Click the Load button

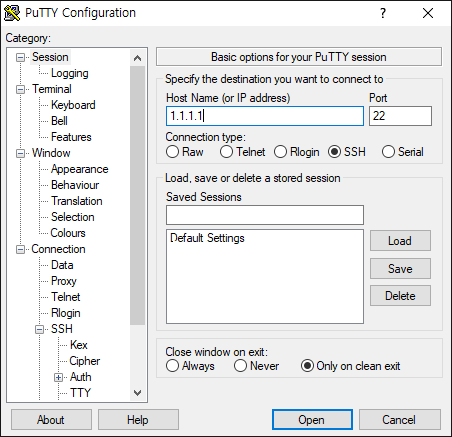[400, 241]
